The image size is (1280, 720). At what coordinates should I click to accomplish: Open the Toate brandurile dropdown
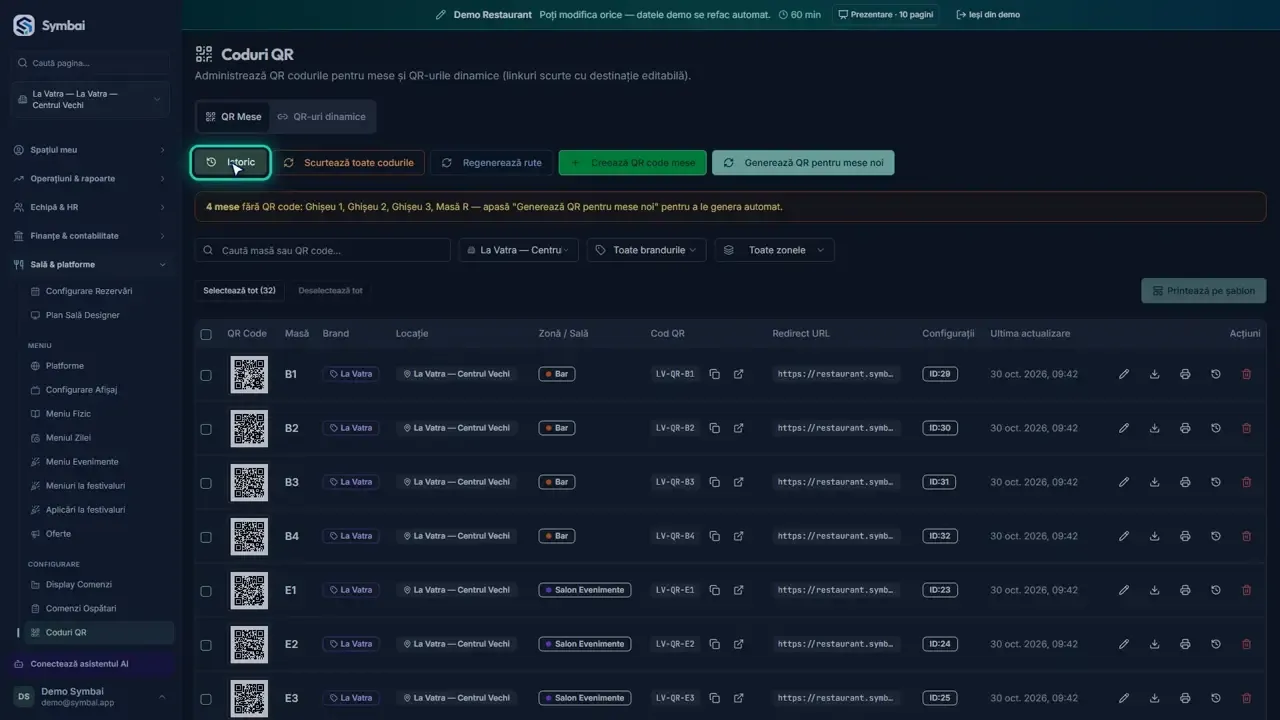click(x=647, y=250)
